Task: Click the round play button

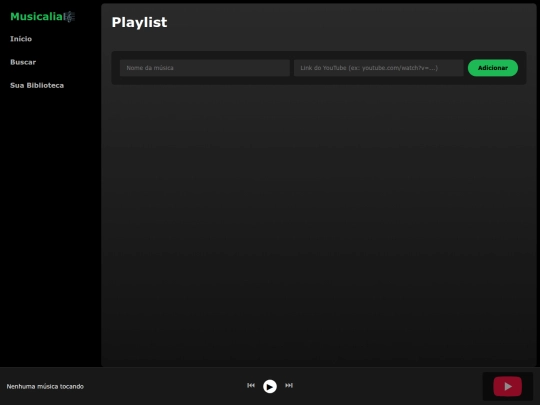Action: point(270,386)
